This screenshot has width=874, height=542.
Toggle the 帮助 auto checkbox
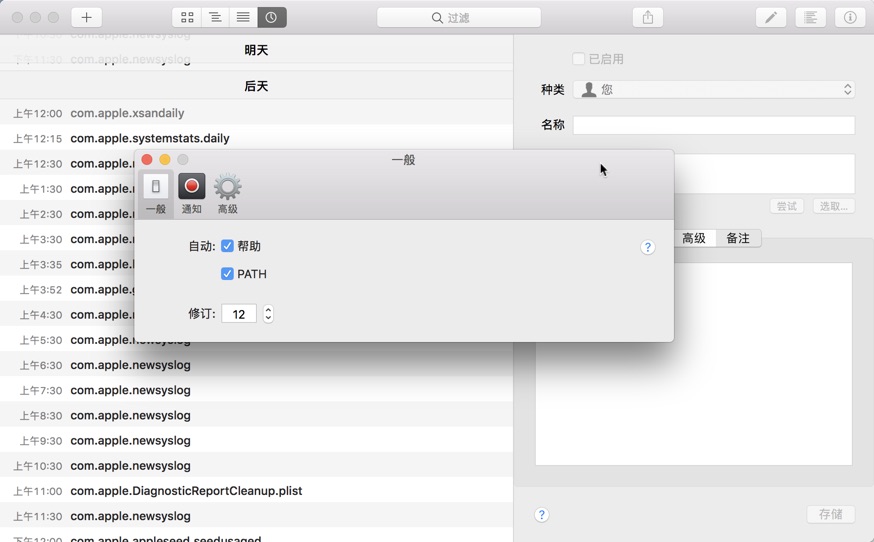click(x=227, y=246)
